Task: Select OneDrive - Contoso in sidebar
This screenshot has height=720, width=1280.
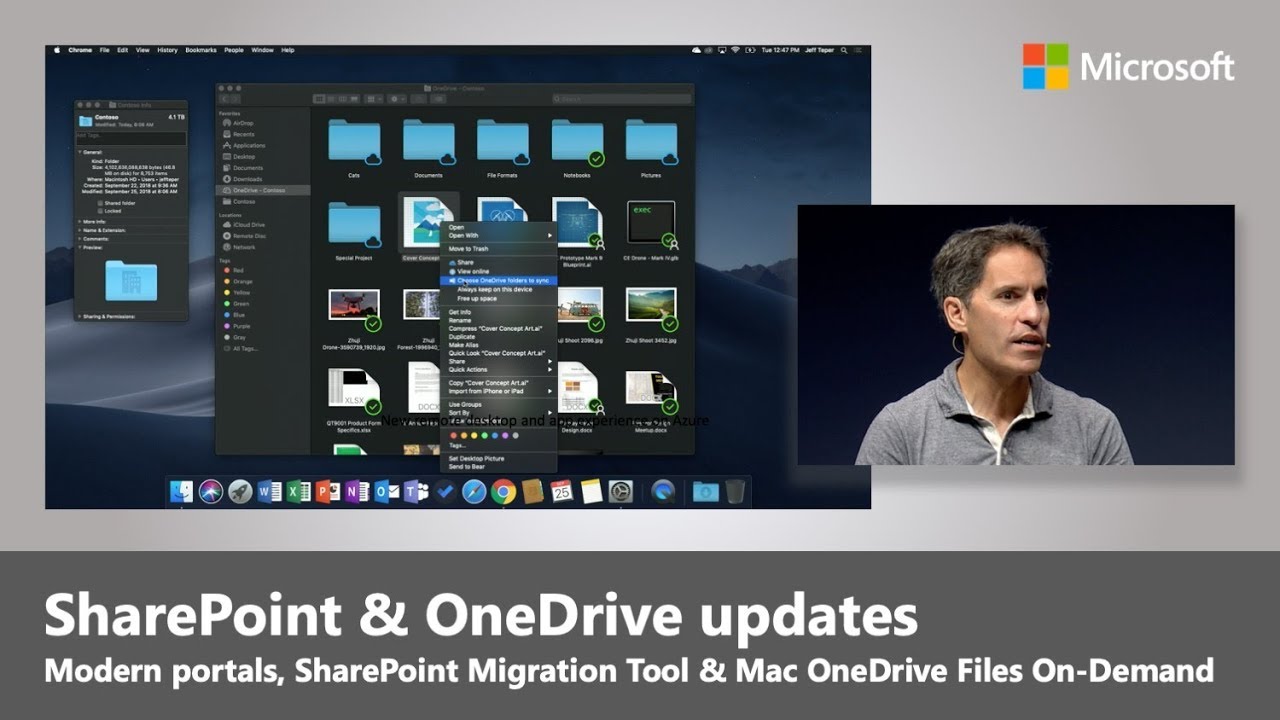Action: click(265, 190)
